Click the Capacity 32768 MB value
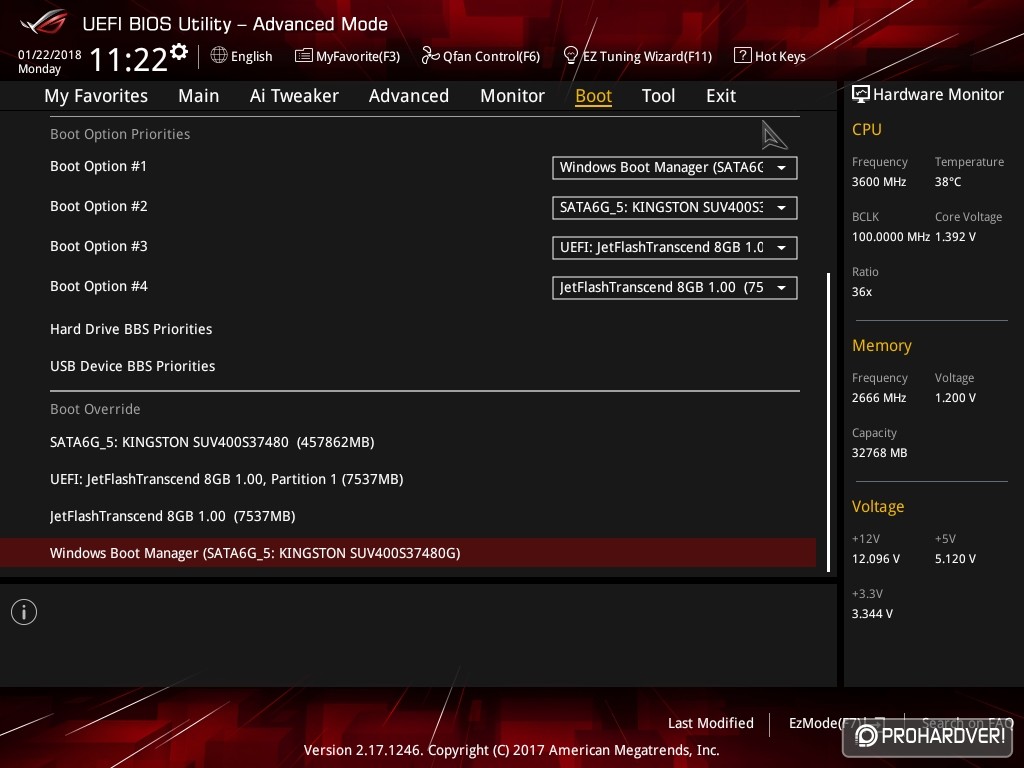This screenshot has width=1024, height=768. pyautogui.click(x=880, y=453)
